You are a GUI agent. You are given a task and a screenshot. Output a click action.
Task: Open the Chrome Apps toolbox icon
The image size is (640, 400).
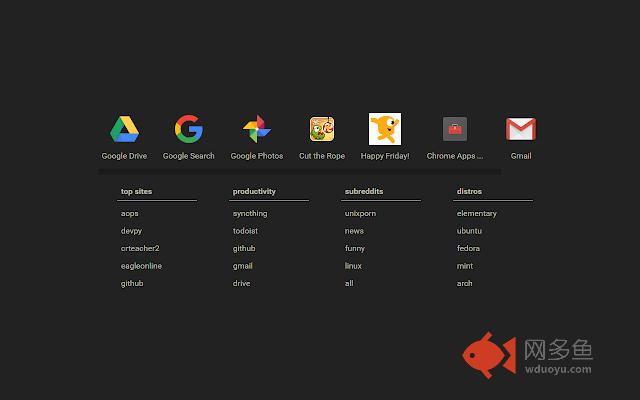pyautogui.click(x=455, y=129)
